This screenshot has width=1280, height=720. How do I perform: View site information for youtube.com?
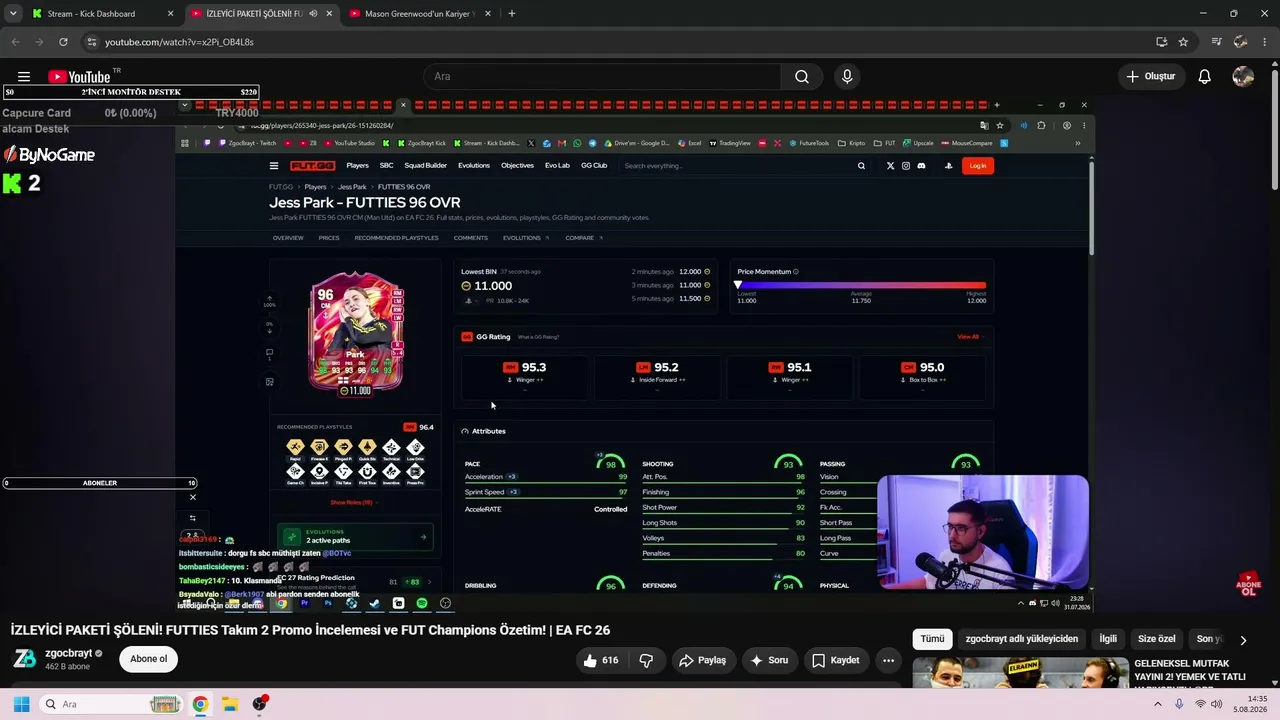tap(92, 42)
